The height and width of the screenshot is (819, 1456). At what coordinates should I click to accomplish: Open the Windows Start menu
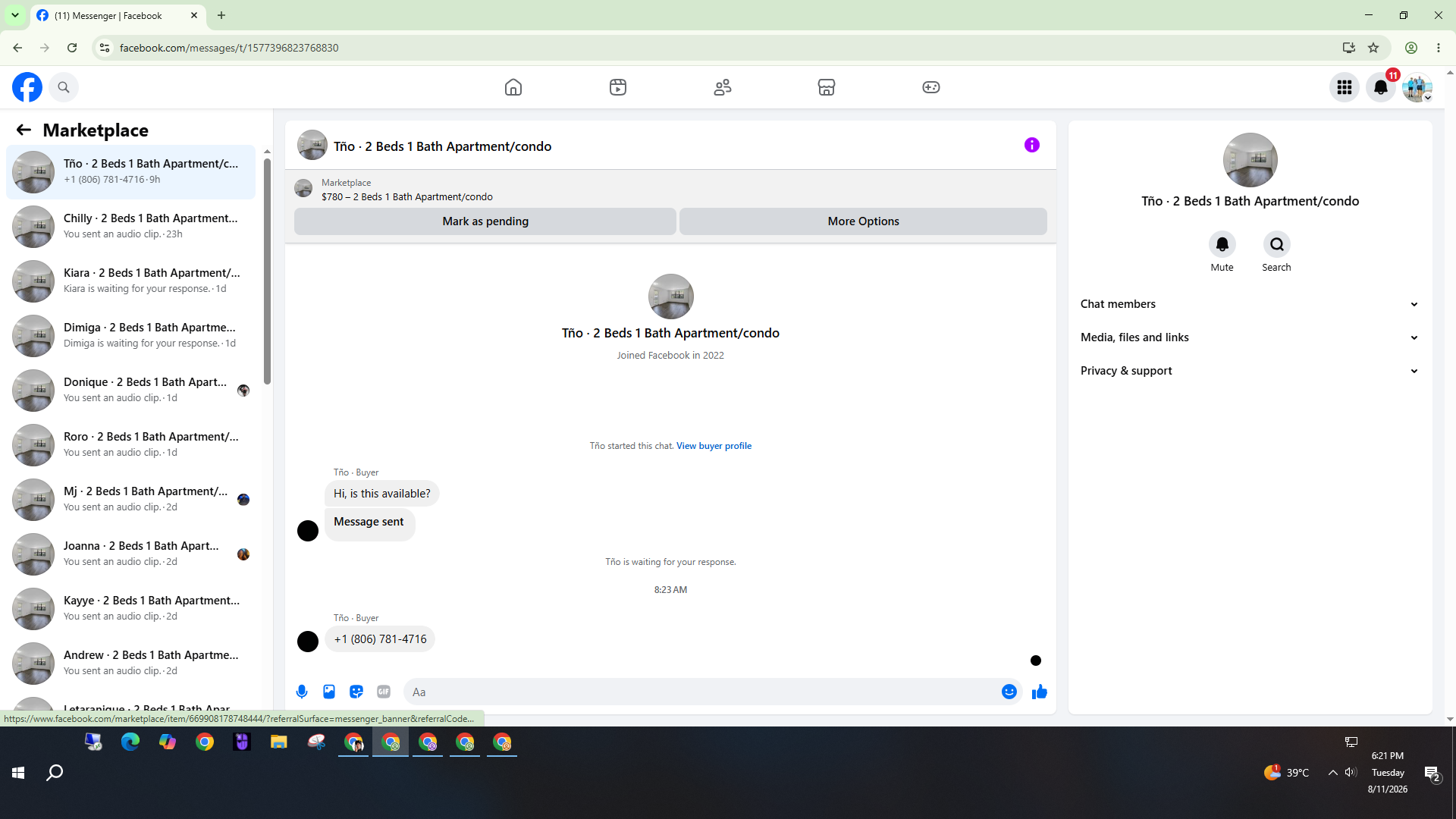coord(18,773)
